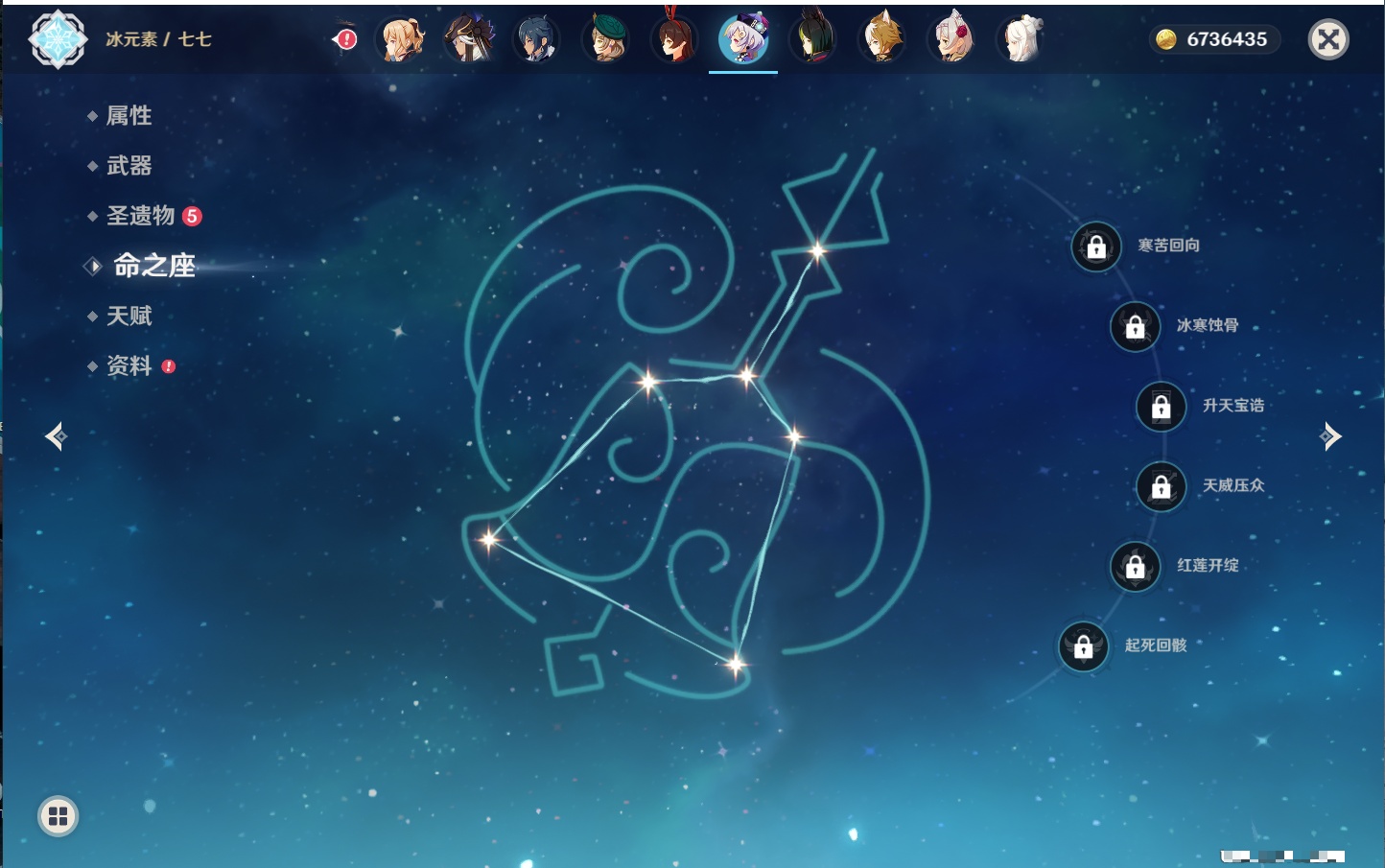Image resolution: width=1385 pixels, height=868 pixels.
Task: Open the 圣遗物 artifacts tab
Action: tap(140, 216)
